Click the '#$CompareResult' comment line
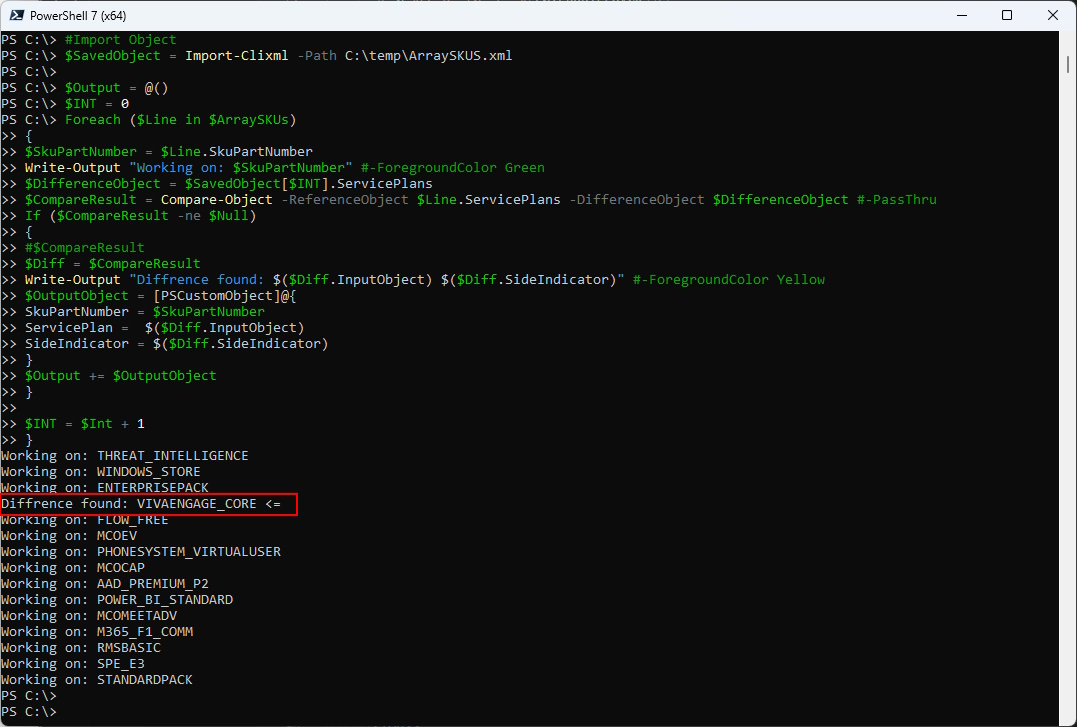 [x=84, y=247]
